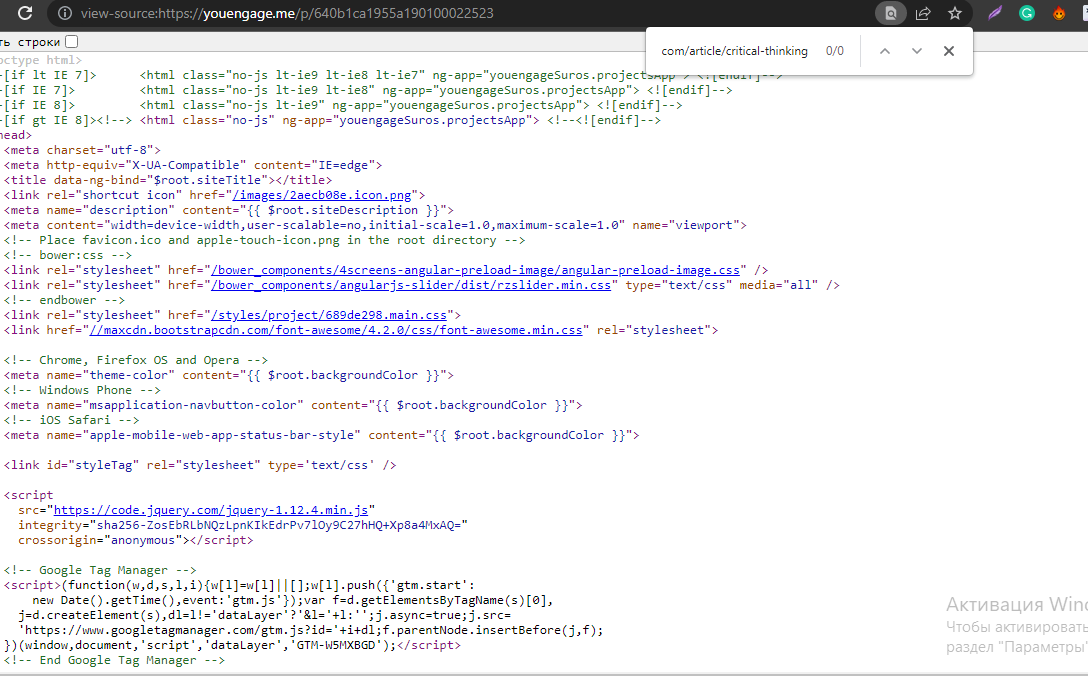Bookmark this page with the star icon

coord(955,13)
